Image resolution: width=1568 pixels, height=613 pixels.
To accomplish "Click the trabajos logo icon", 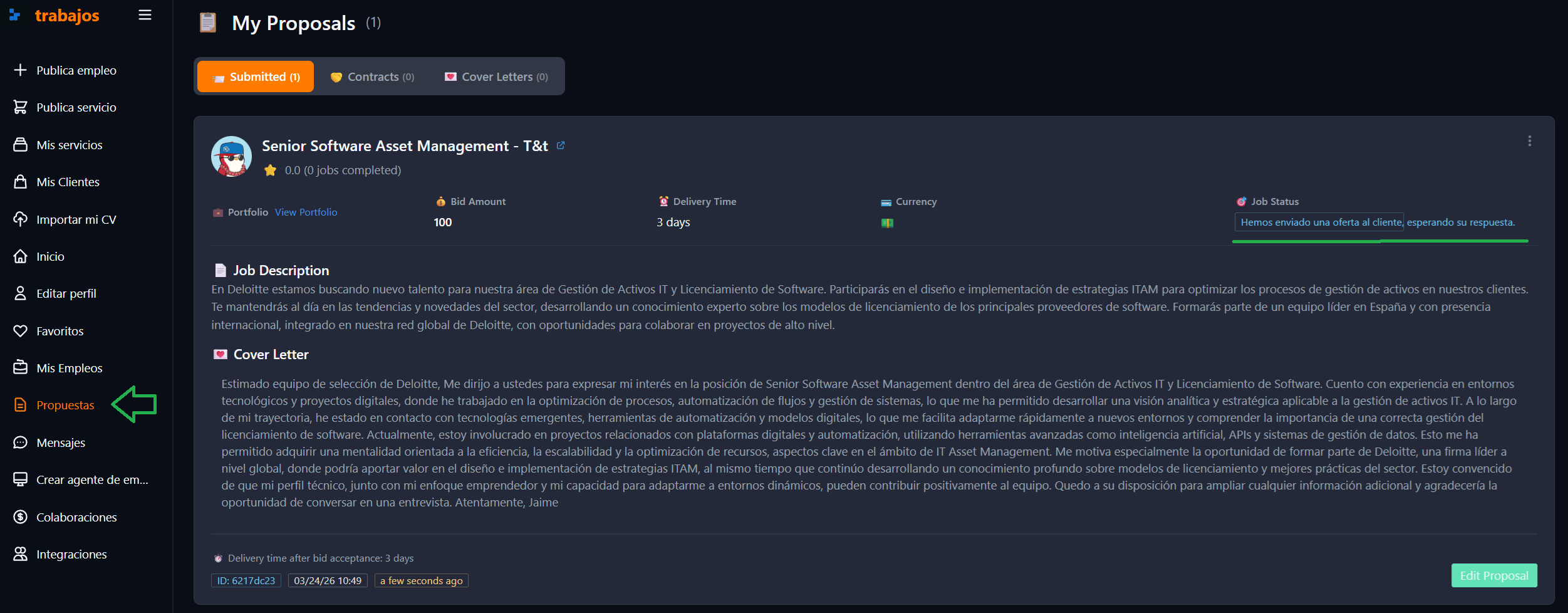I will point(15,15).
